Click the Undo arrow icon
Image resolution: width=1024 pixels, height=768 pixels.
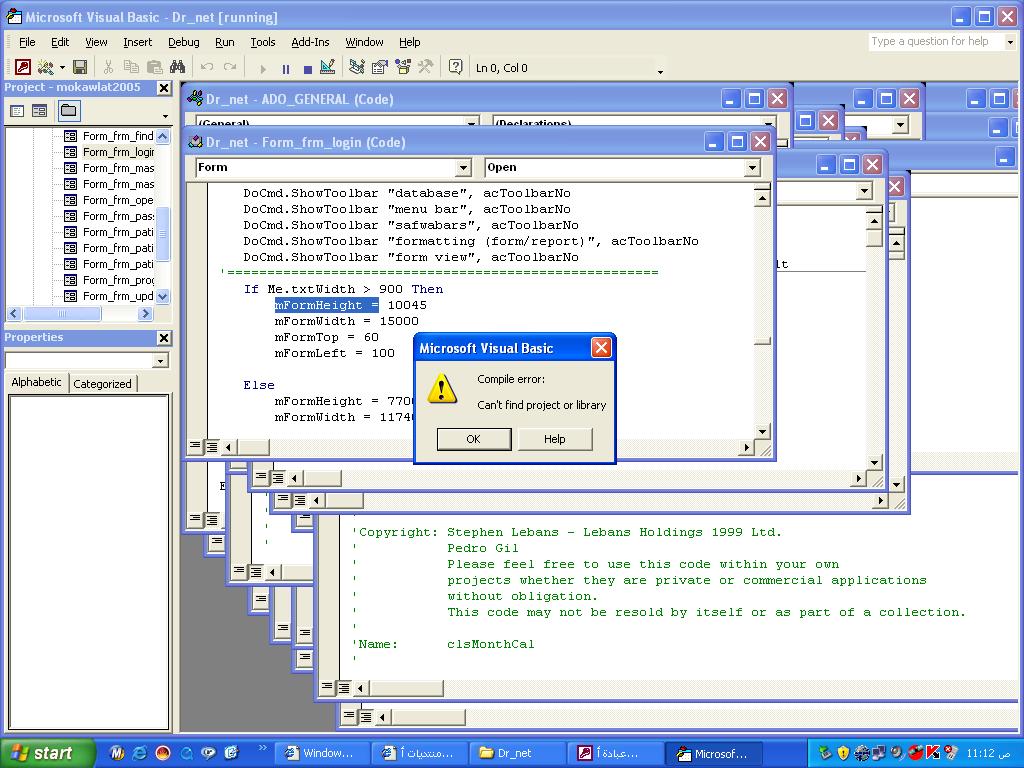(207, 67)
